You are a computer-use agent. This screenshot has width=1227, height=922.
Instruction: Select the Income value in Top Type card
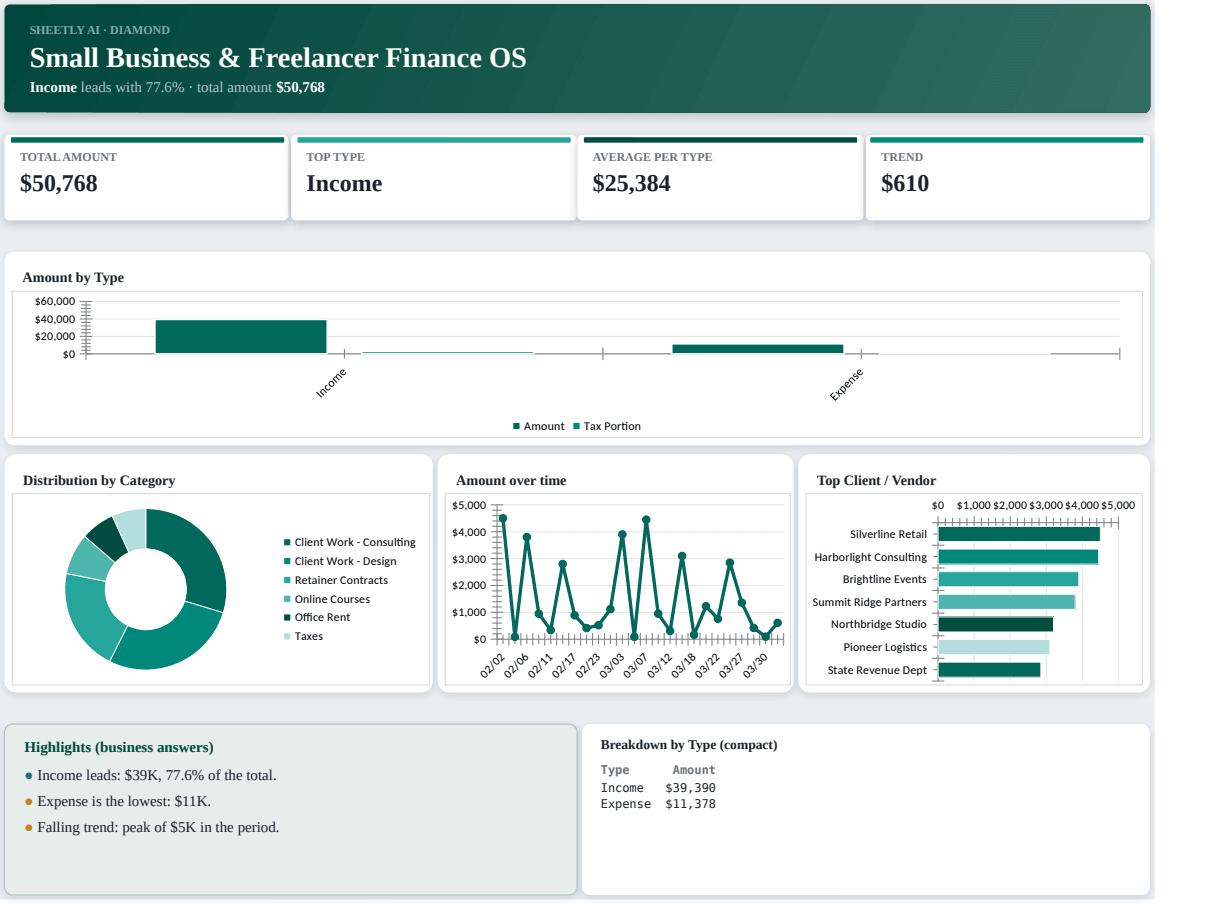tap(344, 184)
